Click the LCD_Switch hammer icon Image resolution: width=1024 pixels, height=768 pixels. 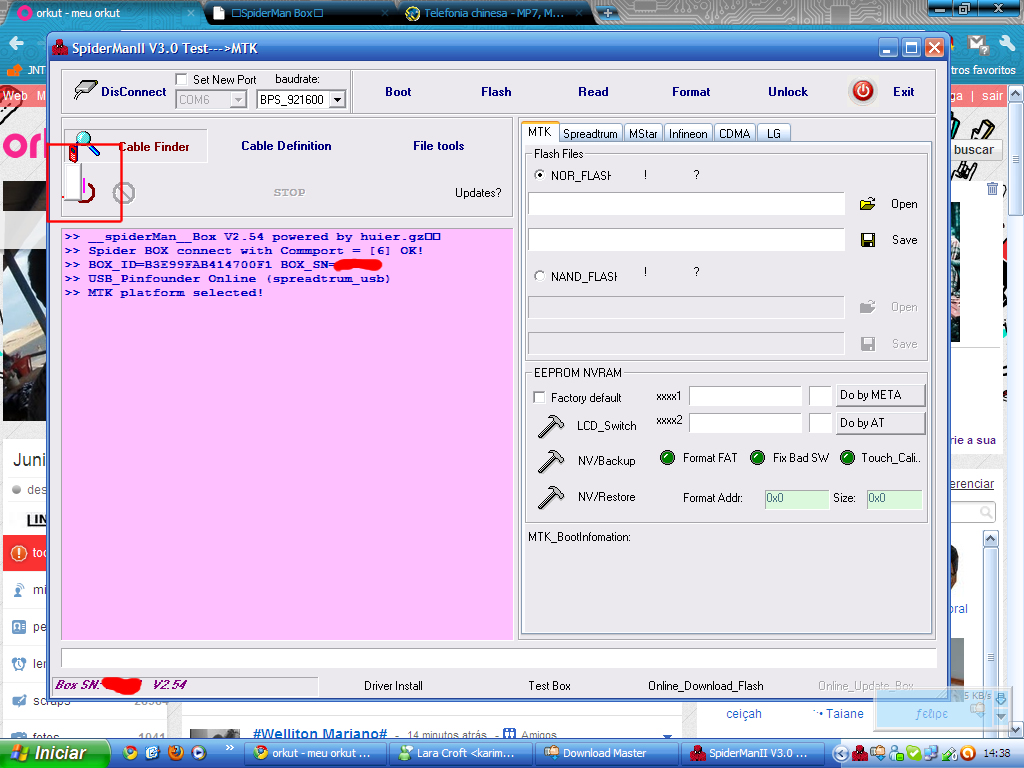(551, 426)
